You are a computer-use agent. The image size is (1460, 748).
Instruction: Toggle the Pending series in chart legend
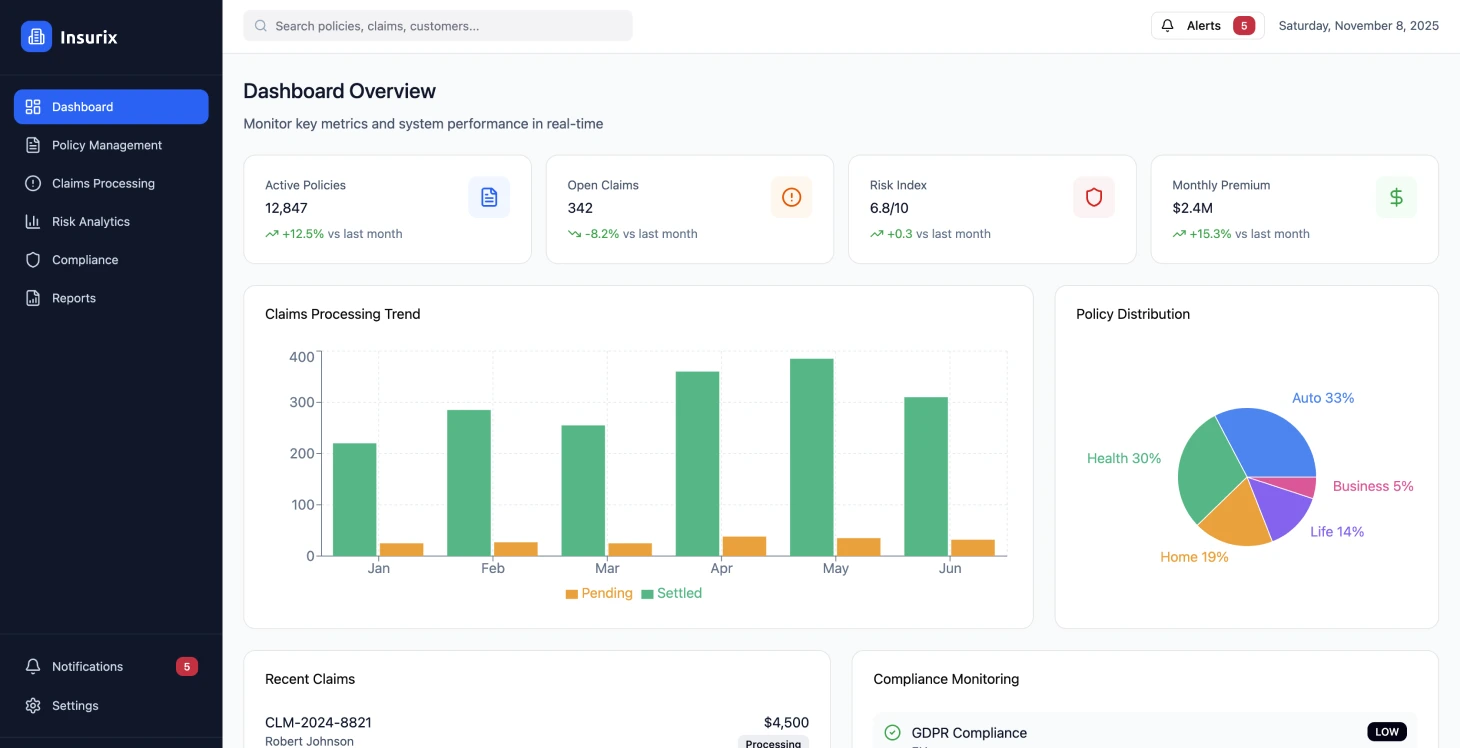(599, 593)
